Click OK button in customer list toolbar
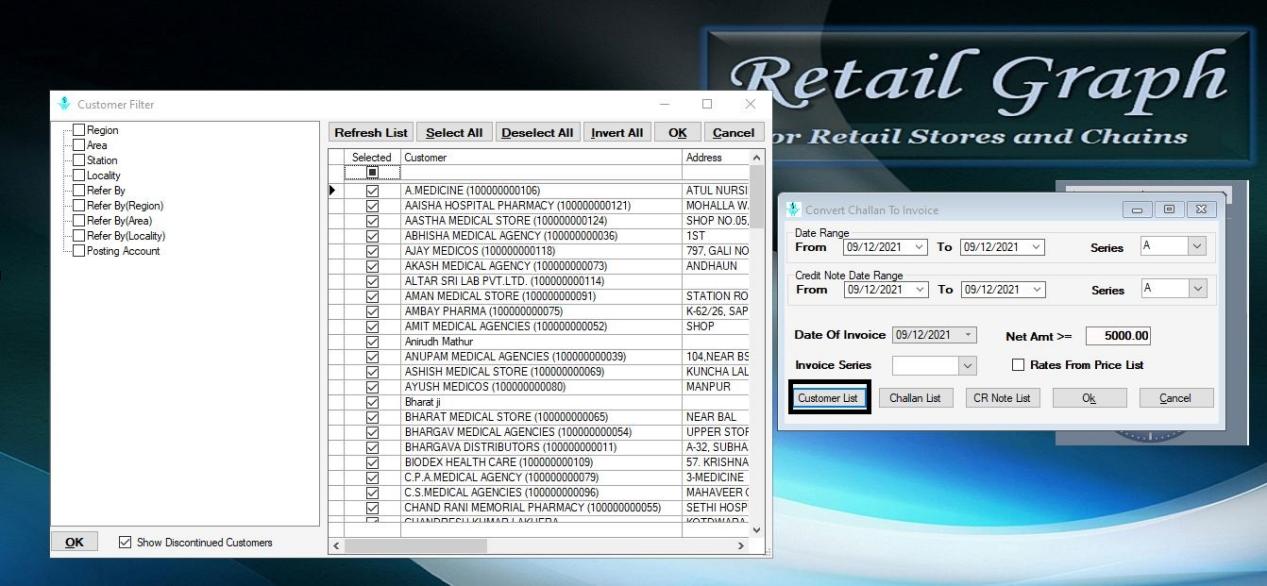This screenshot has height=586, width=1267. coord(678,132)
